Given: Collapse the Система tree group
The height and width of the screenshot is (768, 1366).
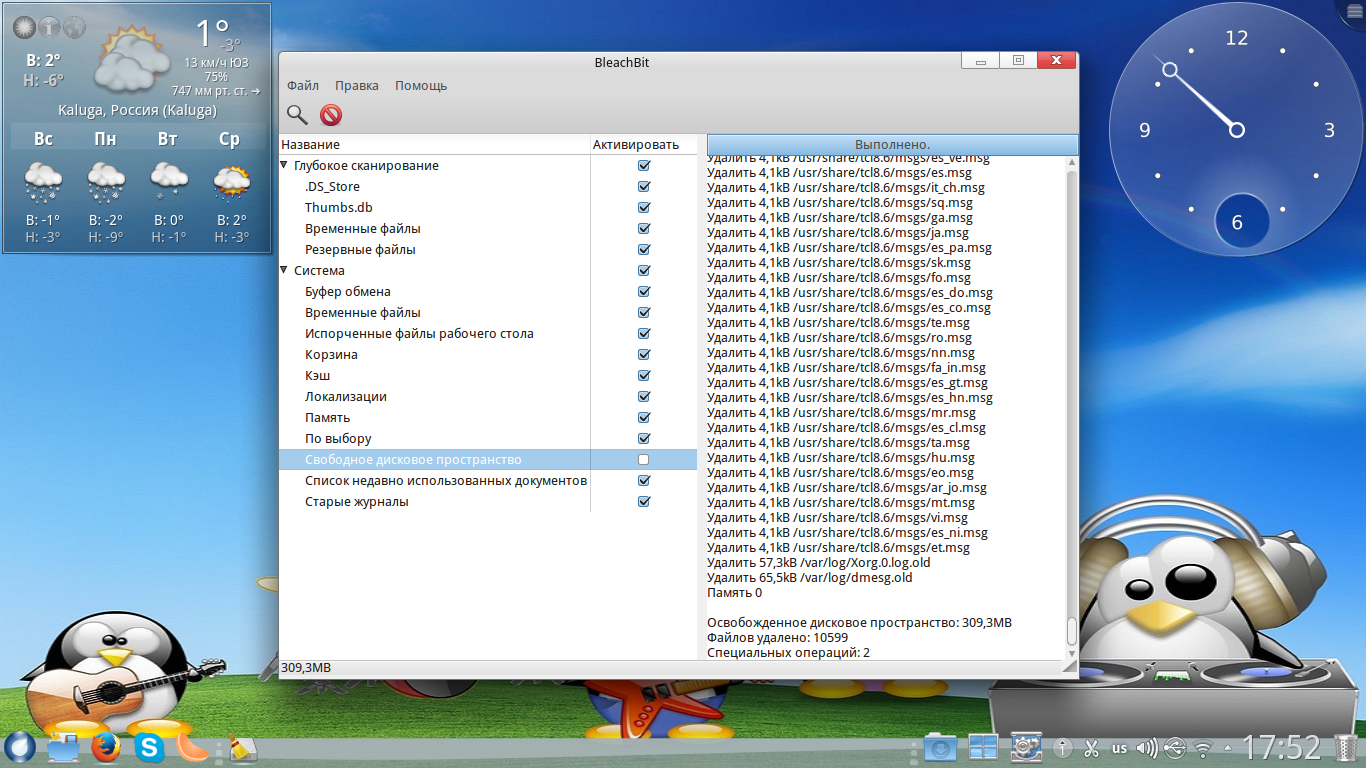Looking at the screenshot, I should pyautogui.click(x=285, y=271).
